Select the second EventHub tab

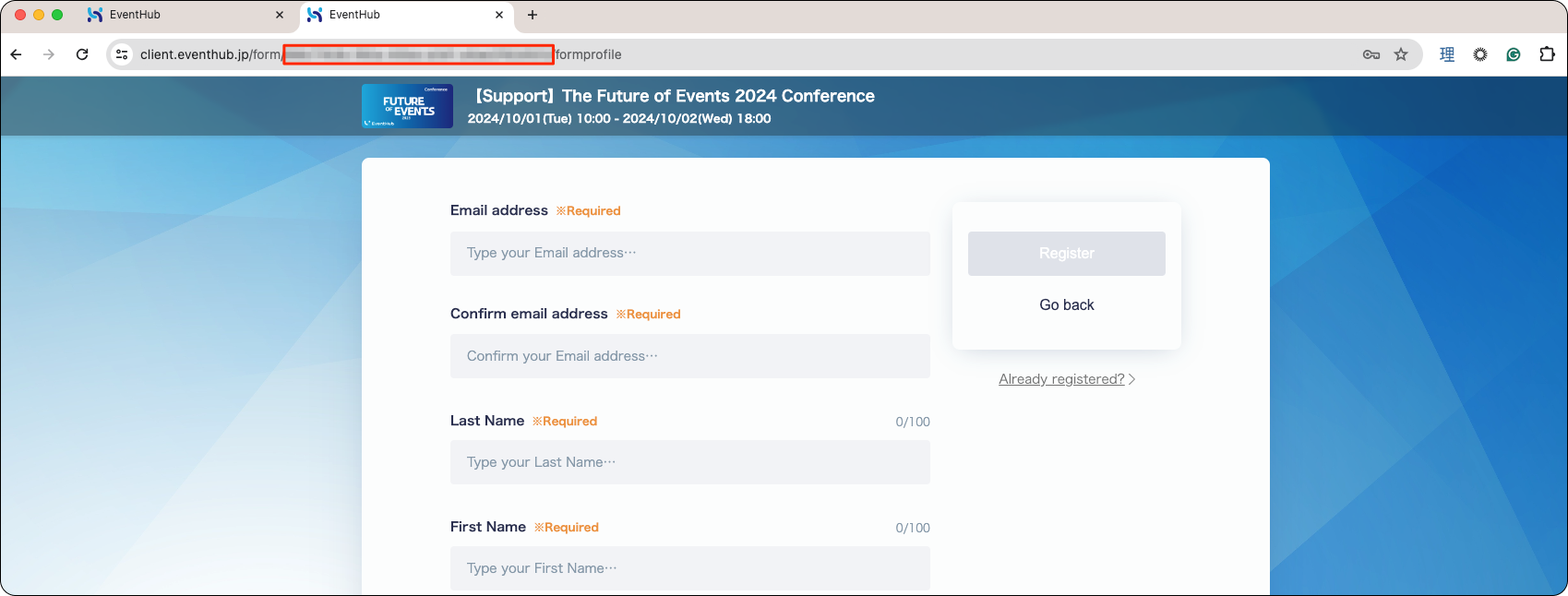(x=407, y=15)
